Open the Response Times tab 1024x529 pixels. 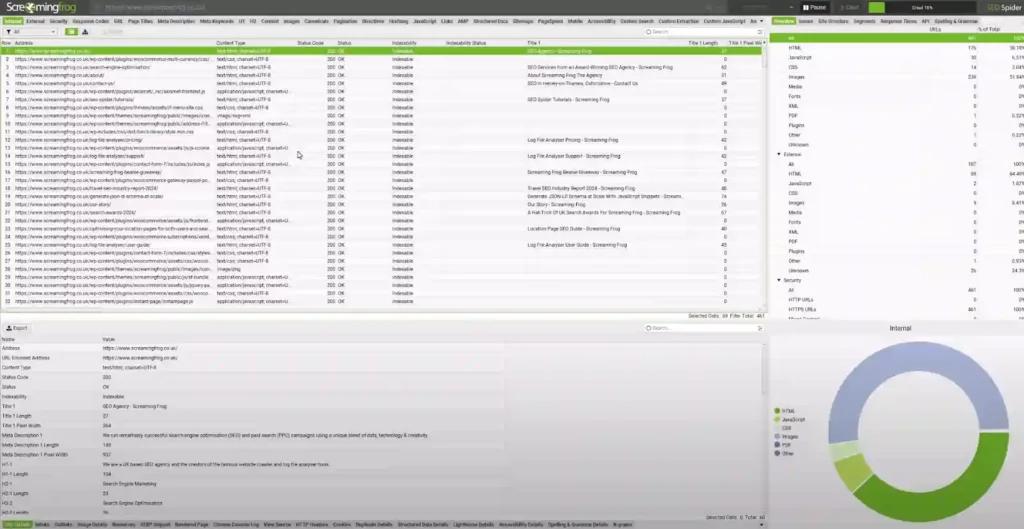[898, 21]
